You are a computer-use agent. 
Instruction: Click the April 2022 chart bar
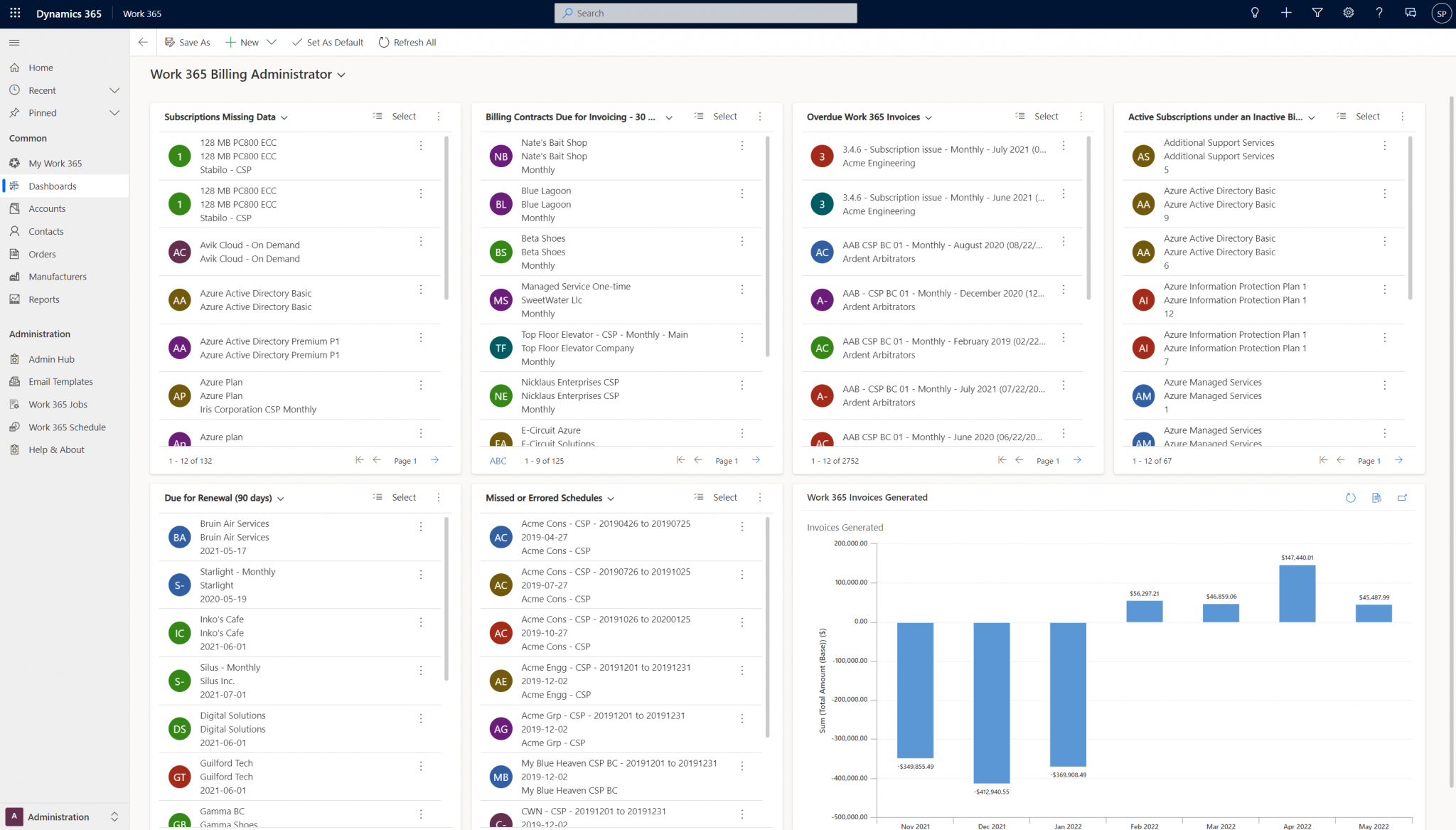point(1297,593)
